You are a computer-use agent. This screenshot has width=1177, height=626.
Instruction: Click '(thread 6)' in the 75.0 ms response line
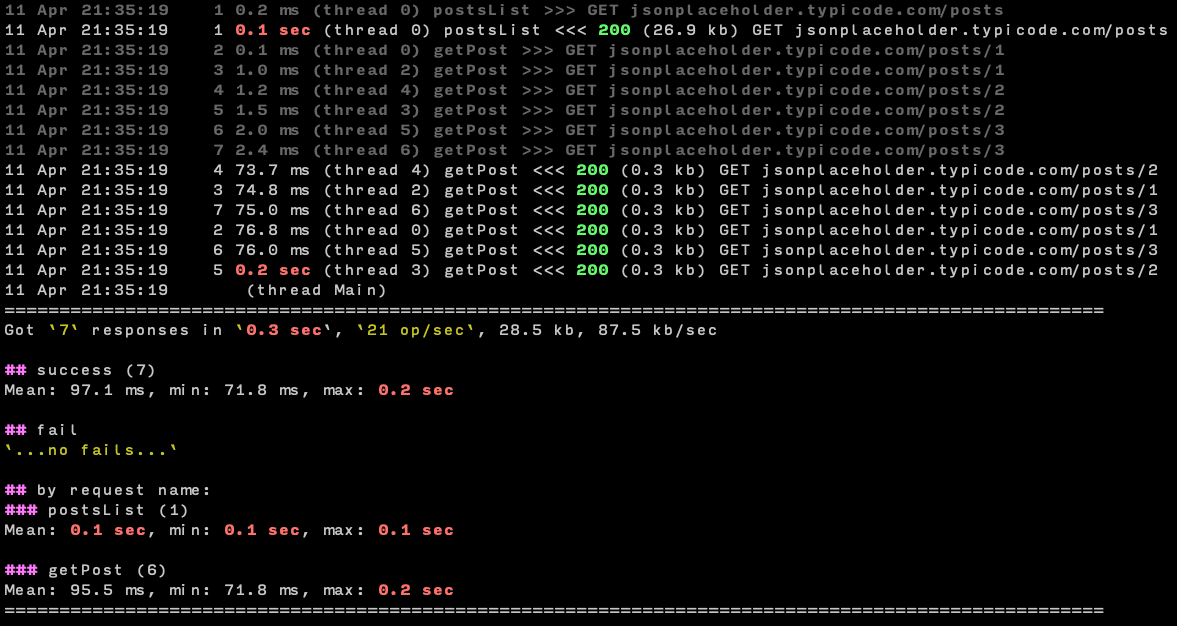(377, 210)
